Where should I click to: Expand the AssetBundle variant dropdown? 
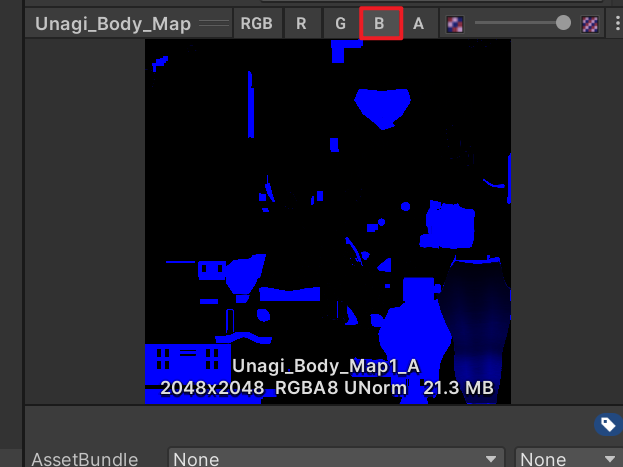click(x=567, y=459)
